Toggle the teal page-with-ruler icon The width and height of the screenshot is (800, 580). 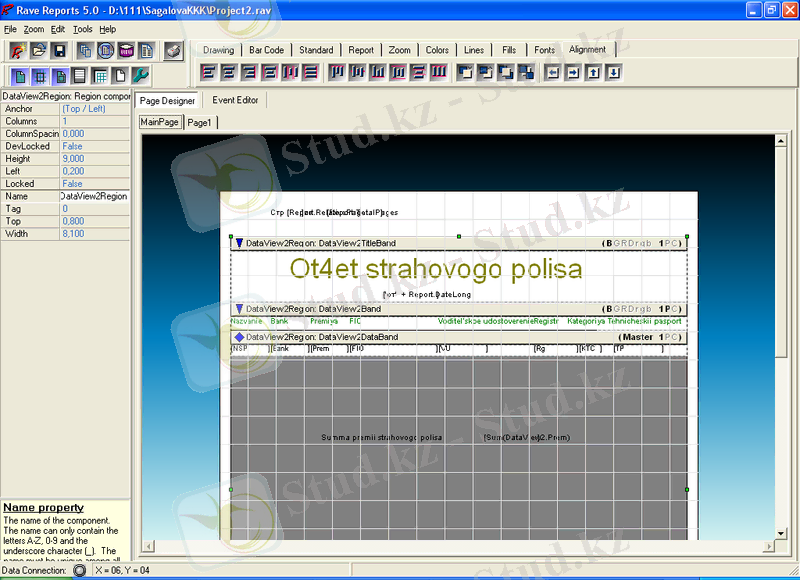(x=60, y=77)
